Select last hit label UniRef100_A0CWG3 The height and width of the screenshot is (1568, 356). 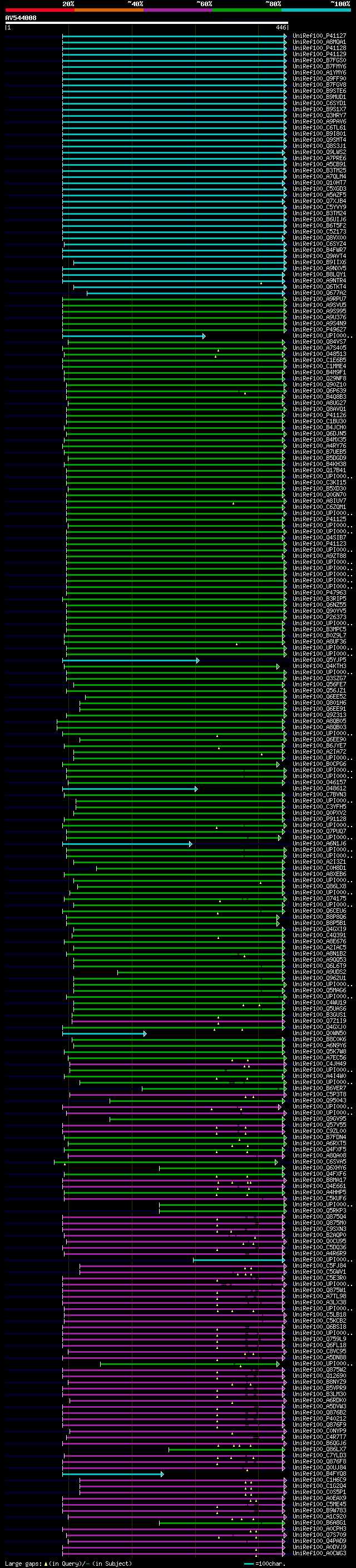click(319, 1553)
